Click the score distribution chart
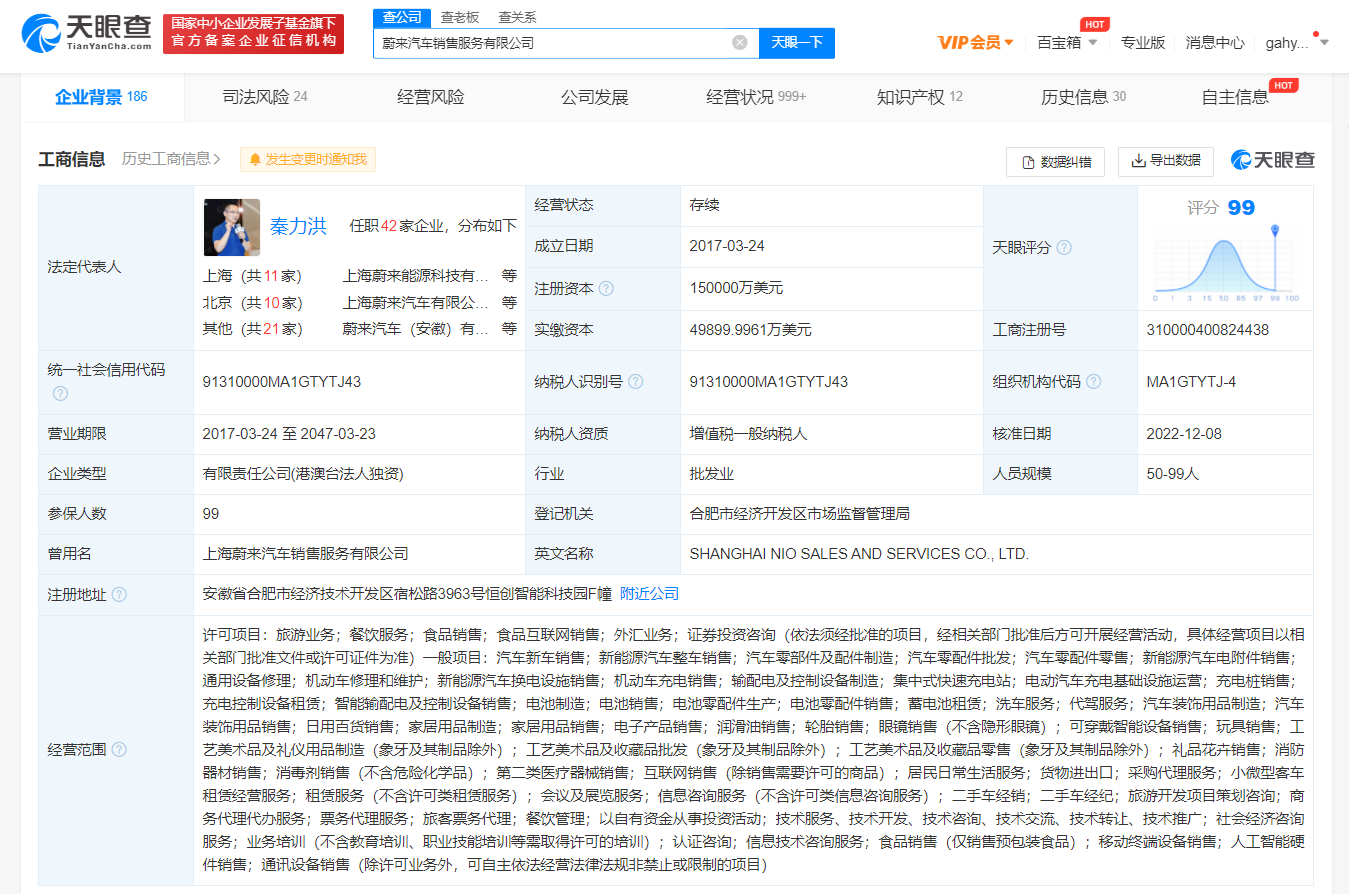The width and height of the screenshot is (1349, 894). 1225,262
